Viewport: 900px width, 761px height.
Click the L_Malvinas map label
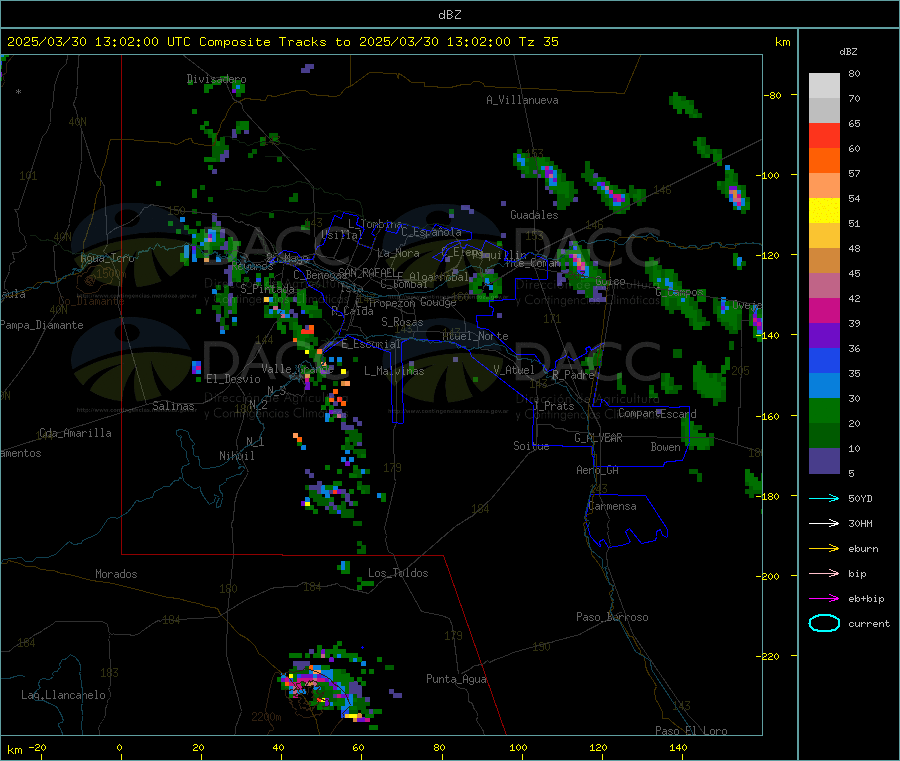(394, 371)
